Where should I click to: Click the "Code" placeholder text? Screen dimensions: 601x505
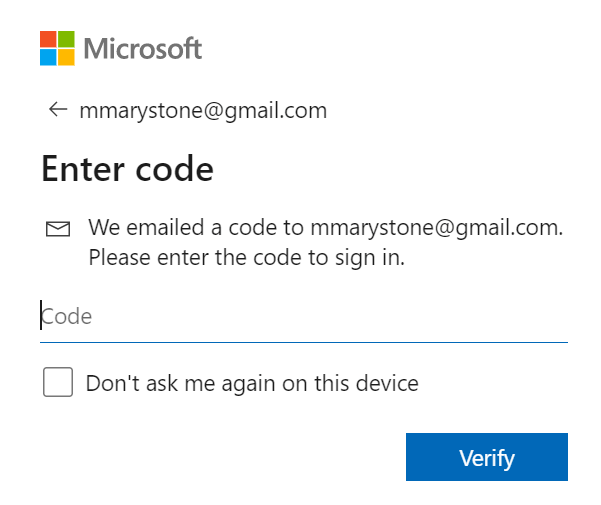click(x=67, y=317)
